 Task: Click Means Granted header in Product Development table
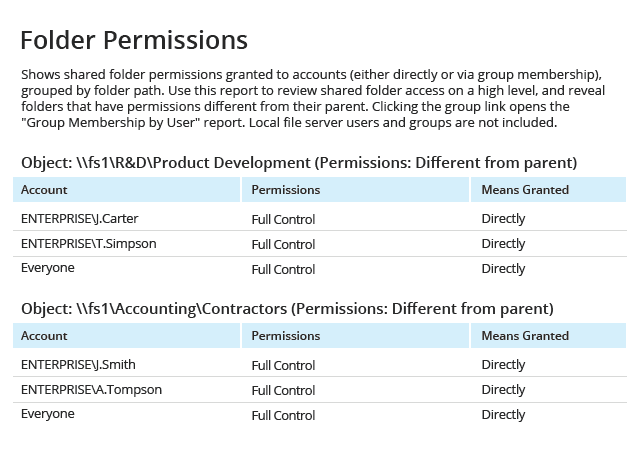[x=525, y=189]
